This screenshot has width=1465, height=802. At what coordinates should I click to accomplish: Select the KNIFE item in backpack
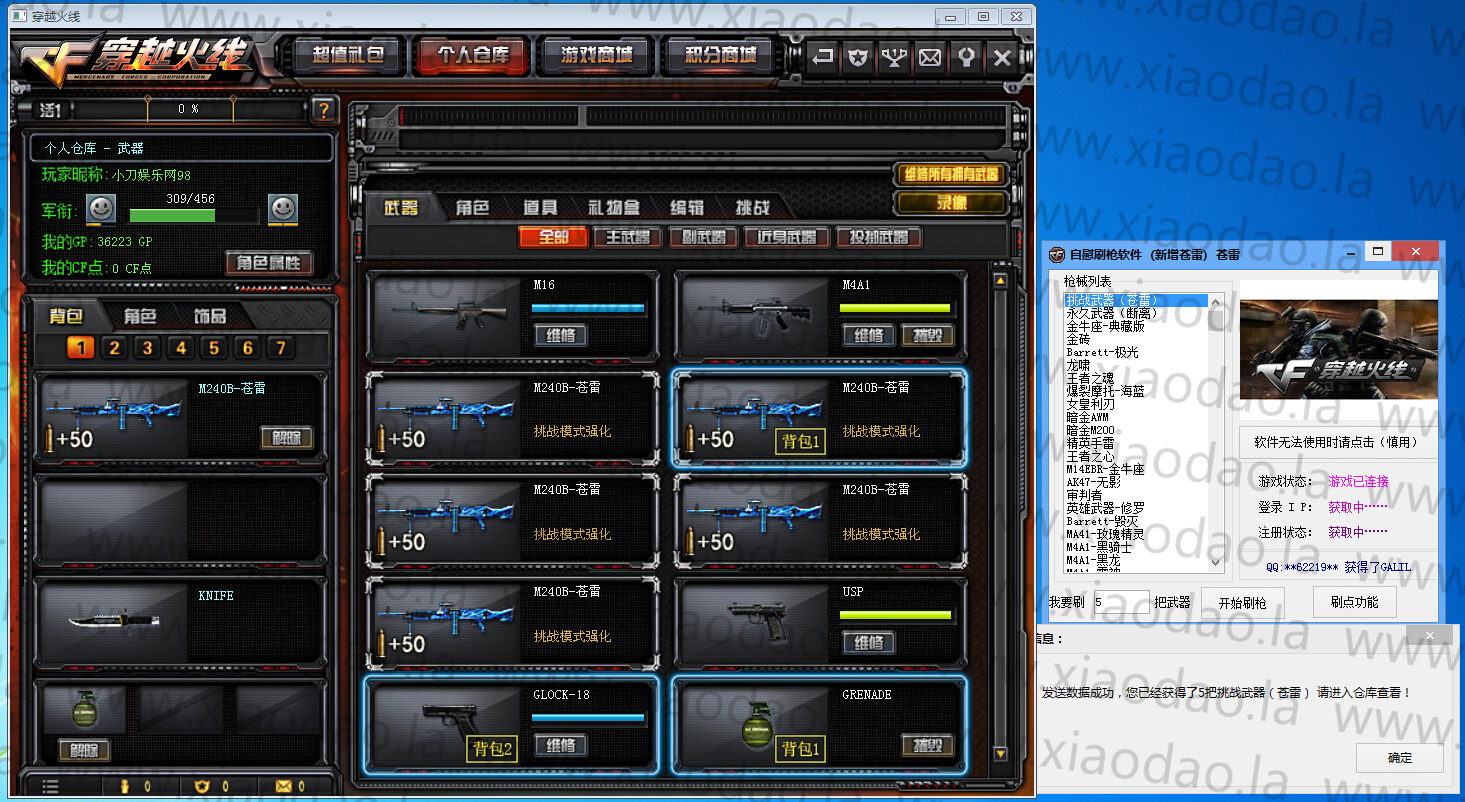pyautogui.click(x=179, y=620)
